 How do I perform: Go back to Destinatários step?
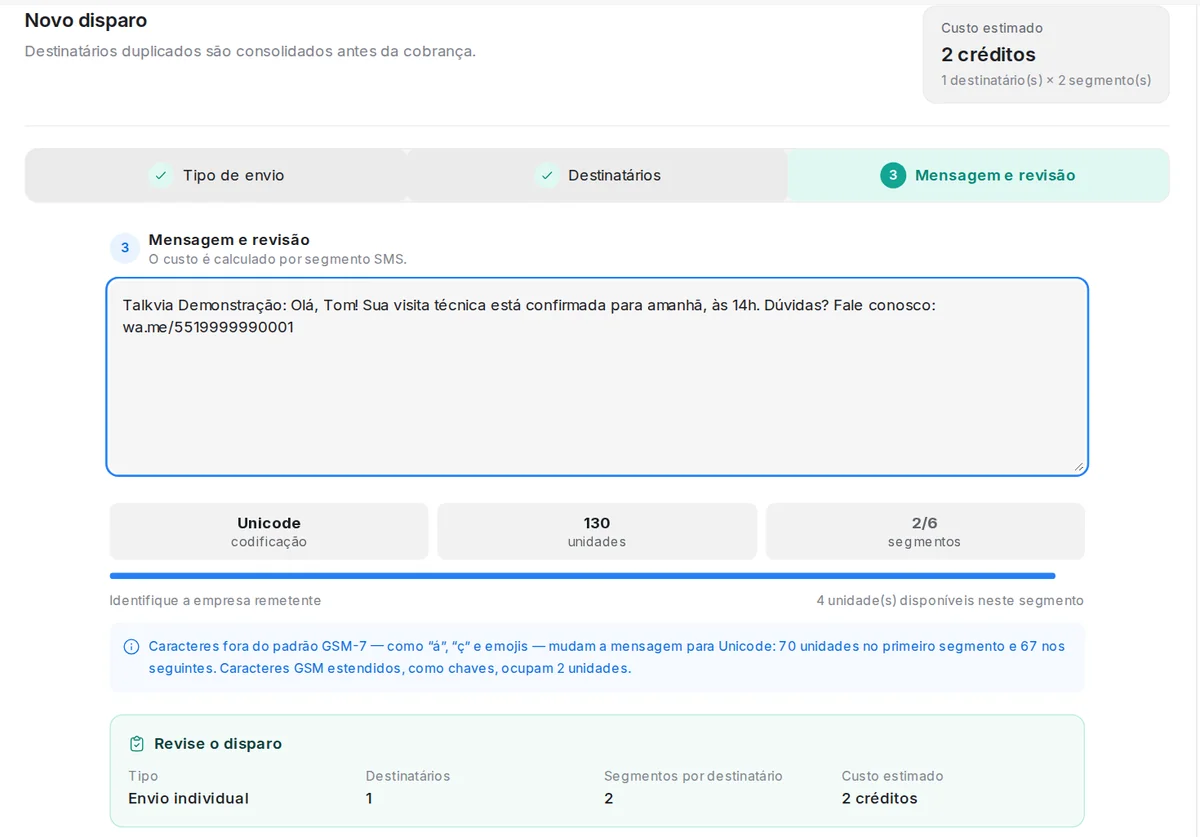598,175
